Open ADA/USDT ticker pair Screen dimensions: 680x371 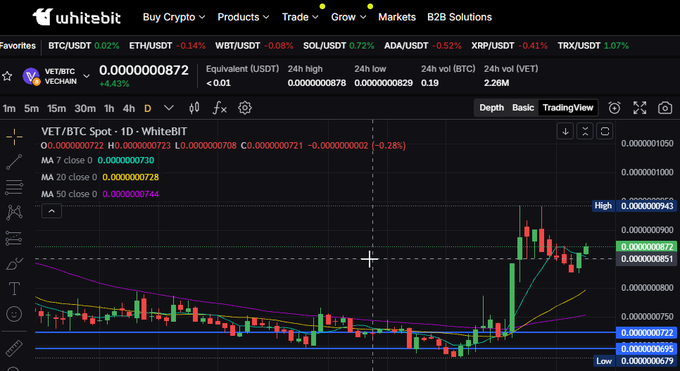point(423,46)
